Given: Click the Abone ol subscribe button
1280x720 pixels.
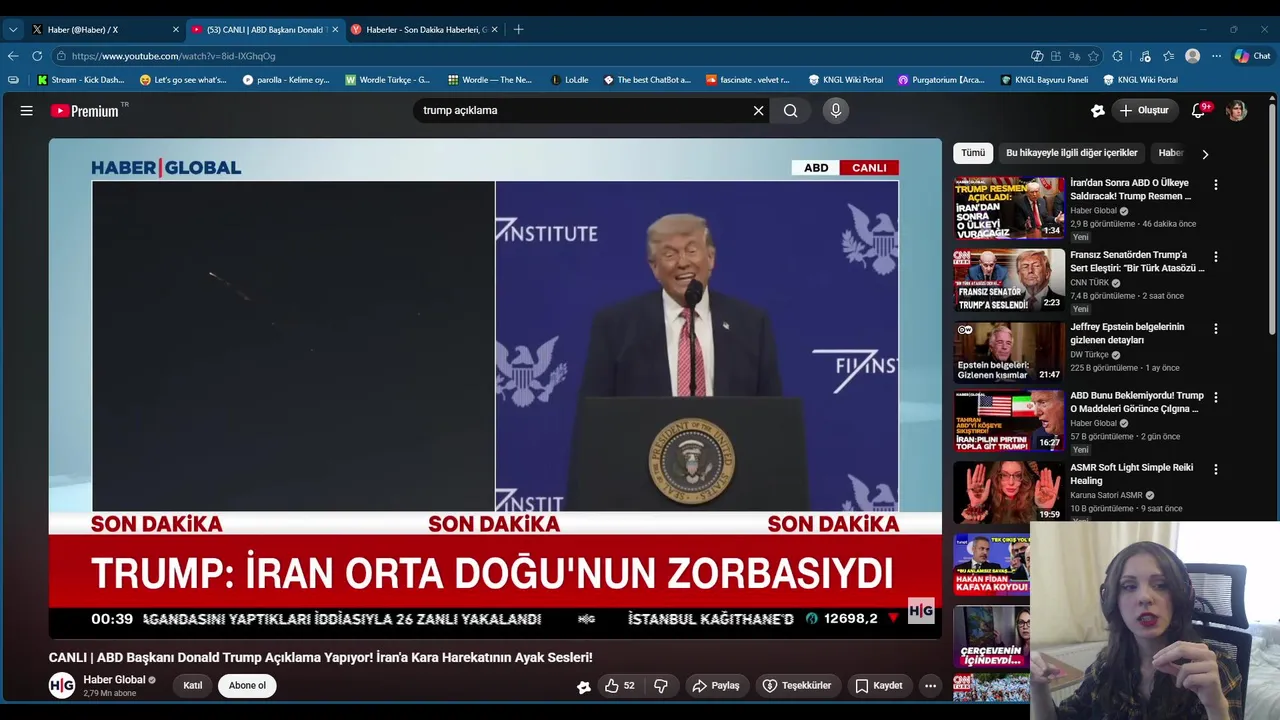Looking at the screenshot, I should pos(247,686).
